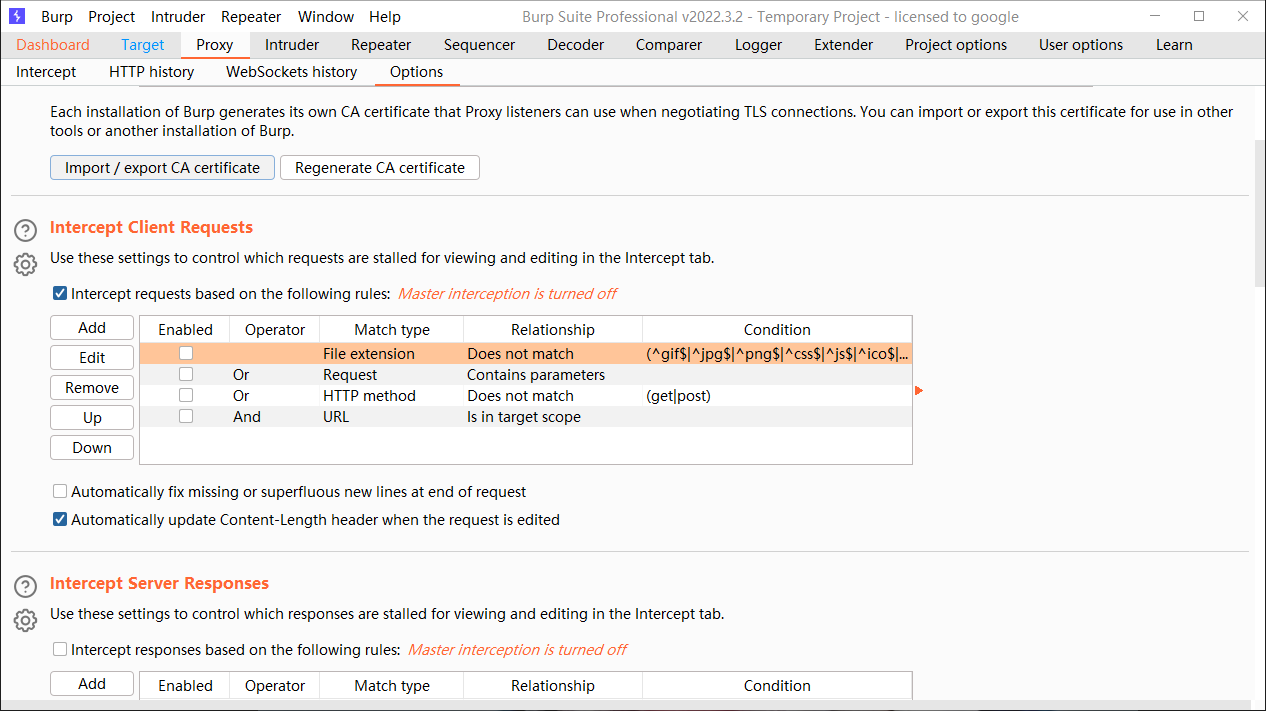This screenshot has width=1266, height=711.
Task: Open the Intruder menu in menu bar
Action: pyautogui.click(x=178, y=16)
